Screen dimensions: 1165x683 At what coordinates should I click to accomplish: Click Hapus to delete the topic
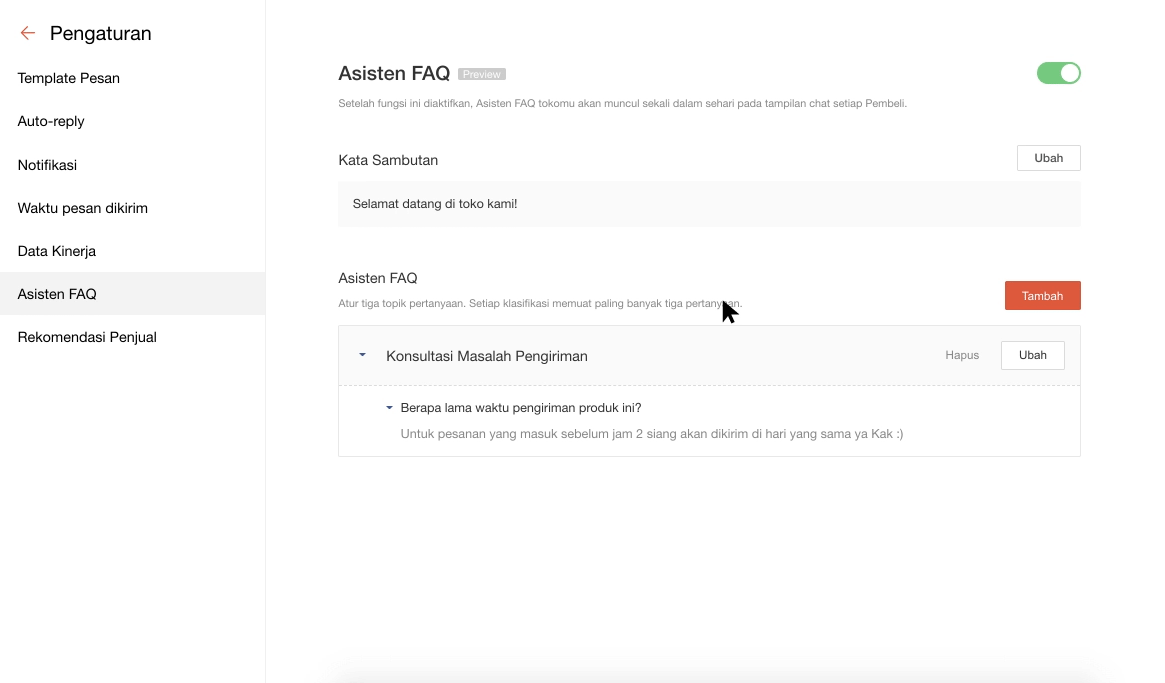pyautogui.click(x=962, y=355)
